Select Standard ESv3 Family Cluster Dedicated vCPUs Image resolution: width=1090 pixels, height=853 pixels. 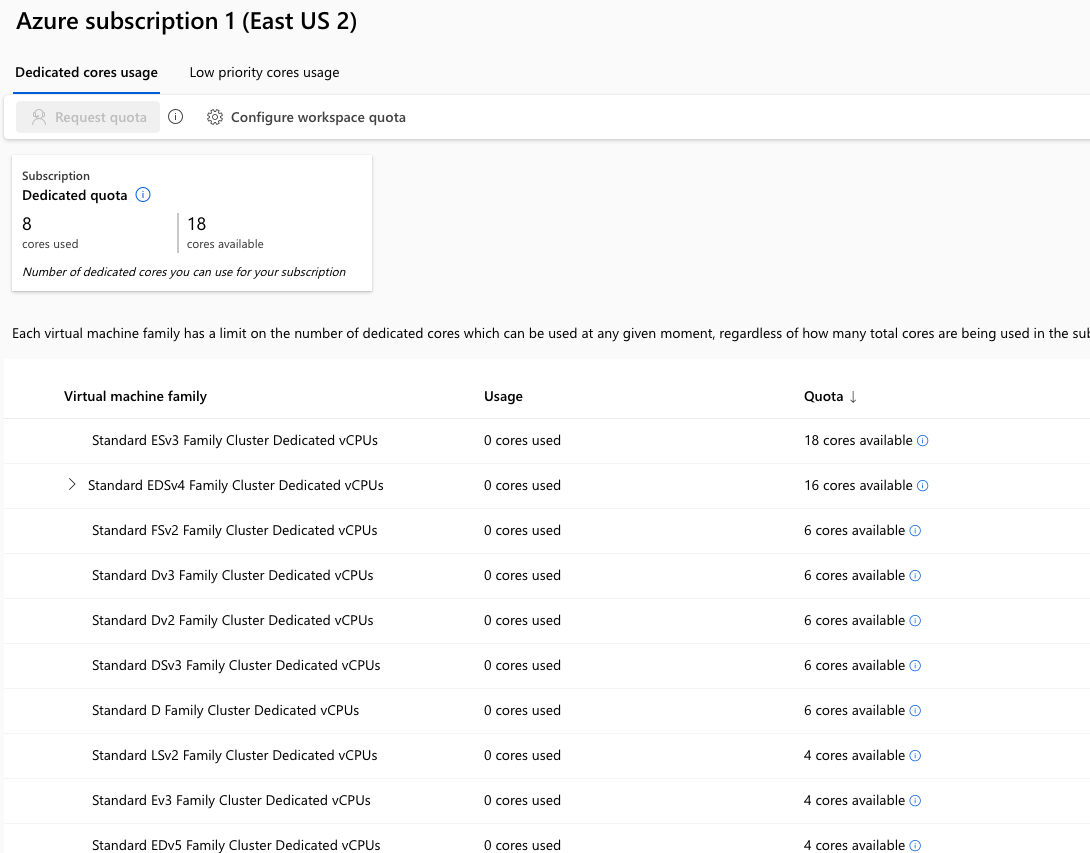tap(235, 440)
